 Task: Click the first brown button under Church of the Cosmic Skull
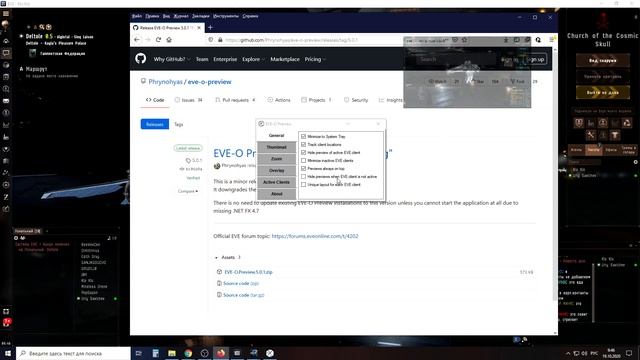pyautogui.click(x=603, y=60)
